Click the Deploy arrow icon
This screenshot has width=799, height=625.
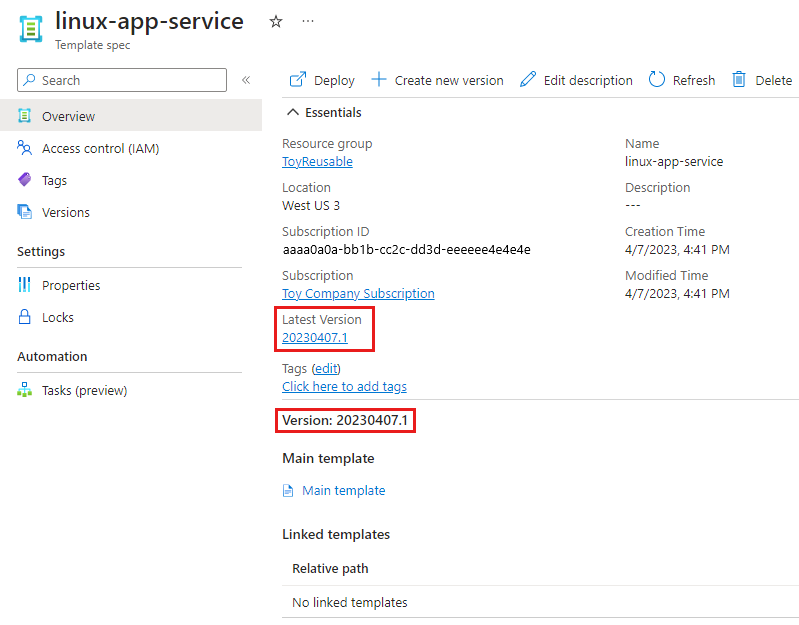pos(298,79)
